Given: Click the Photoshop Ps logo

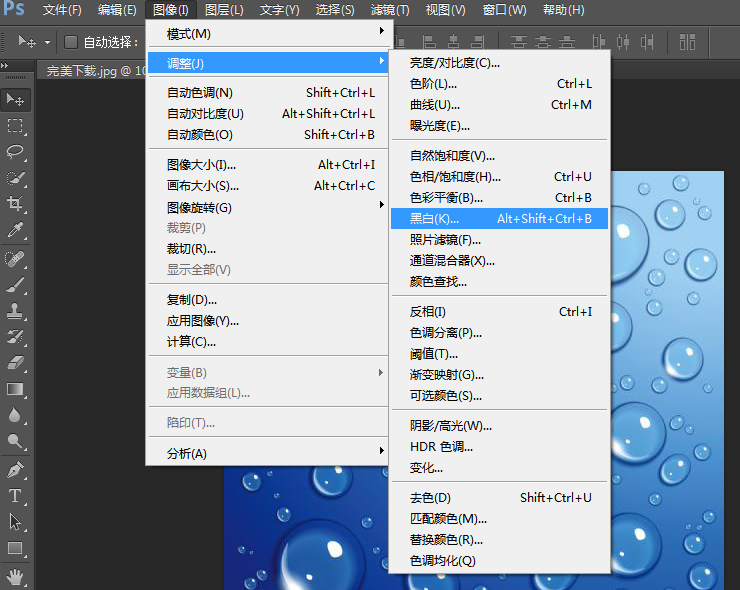Looking at the screenshot, I should [14, 8].
